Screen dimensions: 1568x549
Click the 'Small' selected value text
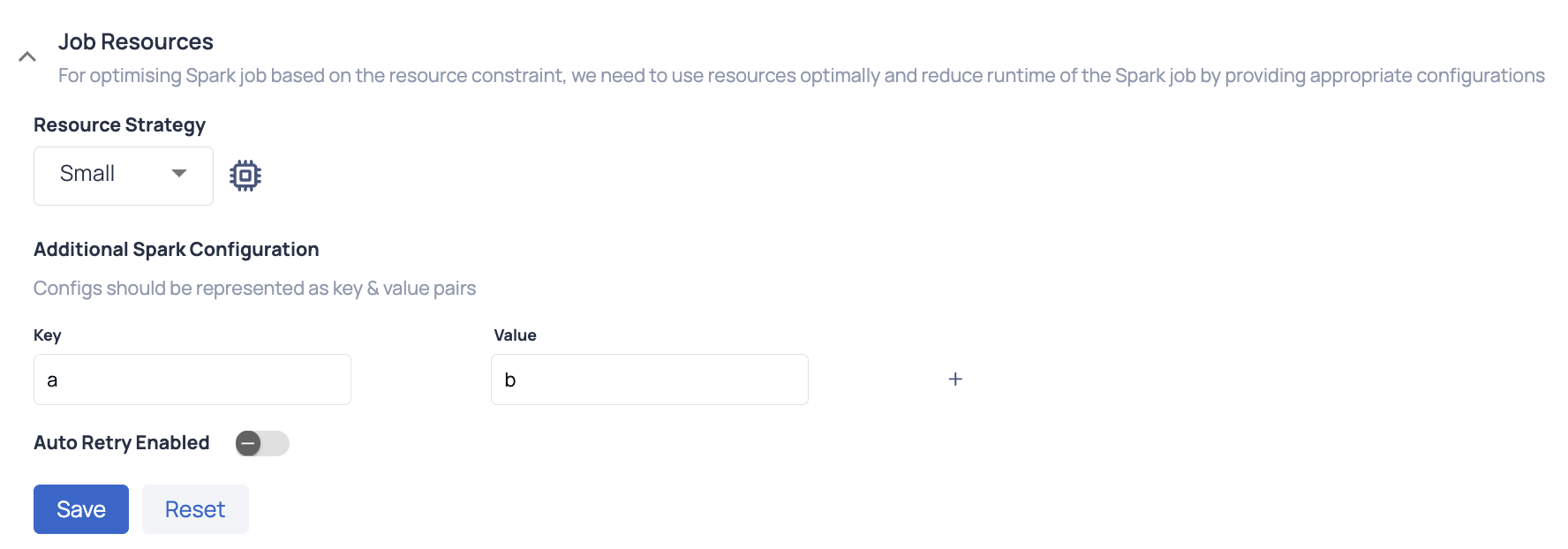pos(87,174)
